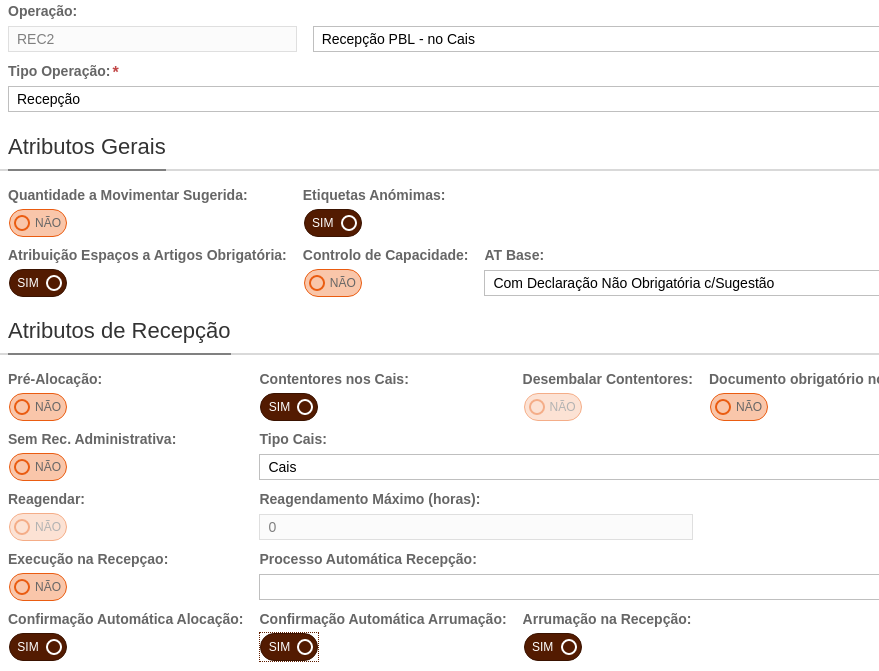Click the AT Base label
This screenshot has width=879, height=671.
514,255
